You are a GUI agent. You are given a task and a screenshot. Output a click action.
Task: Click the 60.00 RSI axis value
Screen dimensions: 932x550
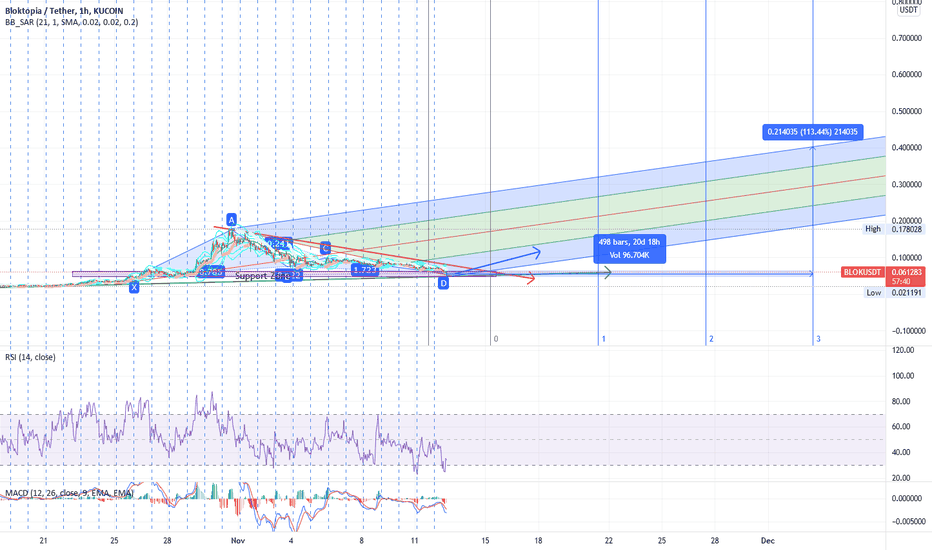(901, 426)
